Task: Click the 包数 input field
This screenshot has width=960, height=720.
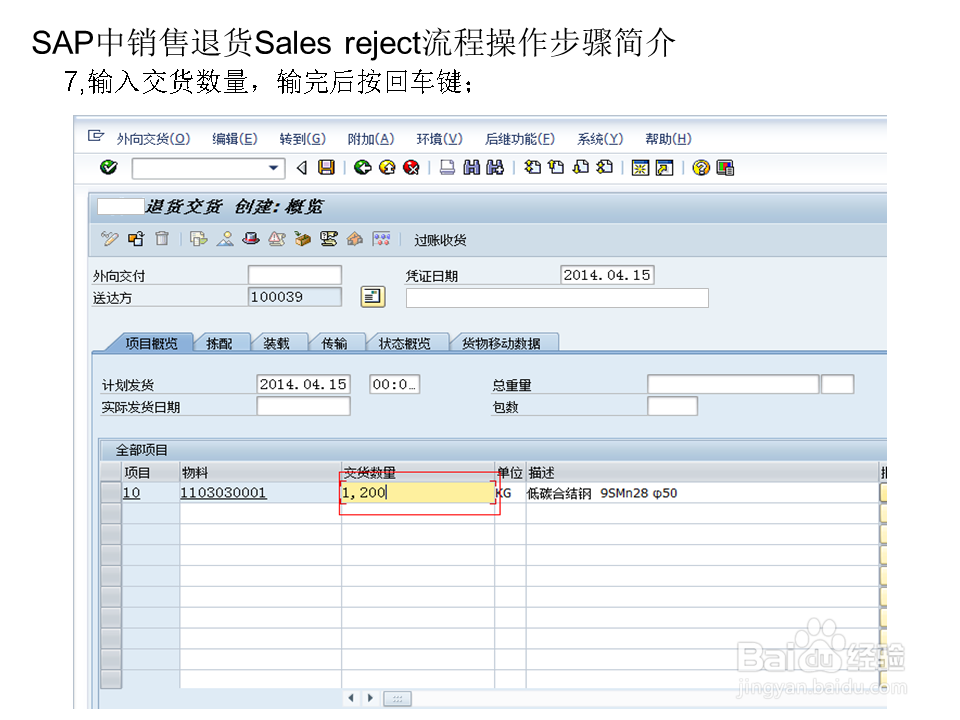Action: (672, 406)
